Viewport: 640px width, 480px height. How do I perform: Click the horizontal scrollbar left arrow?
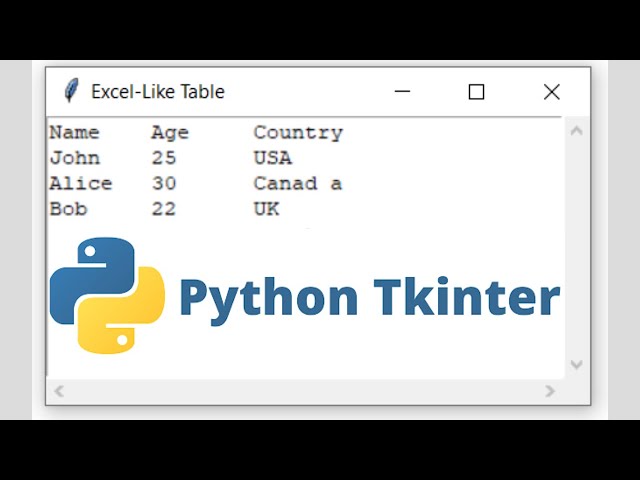(x=59, y=391)
